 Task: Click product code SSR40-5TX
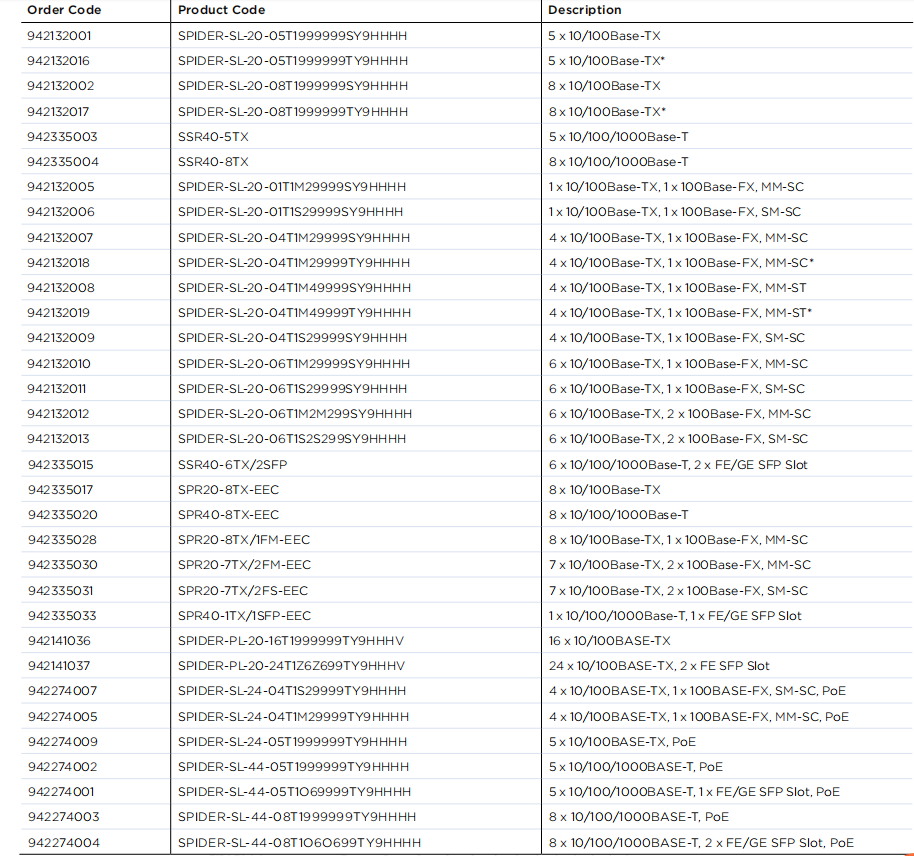pos(213,137)
